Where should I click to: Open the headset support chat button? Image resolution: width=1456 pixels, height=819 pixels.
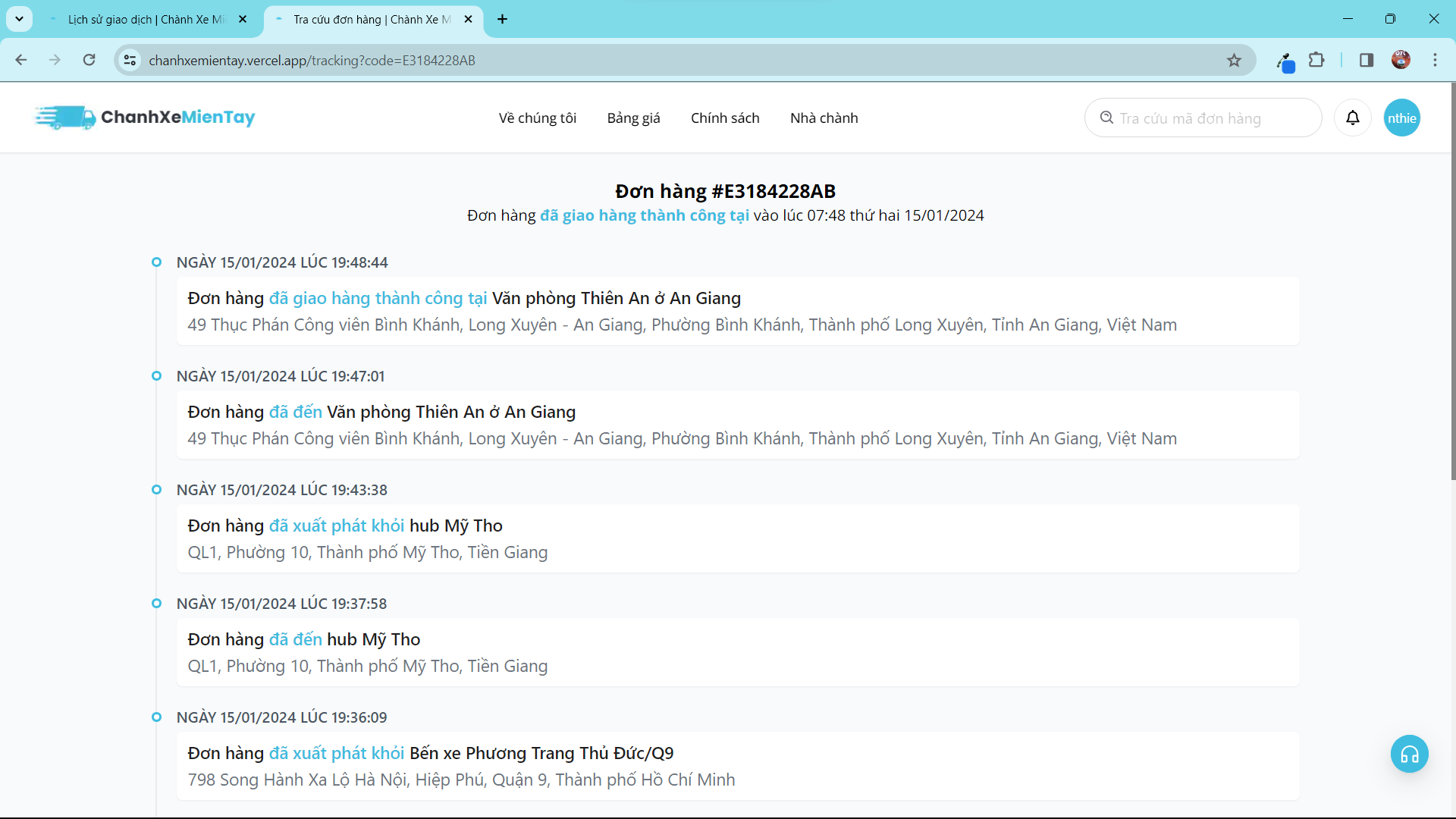point(1409,755)
